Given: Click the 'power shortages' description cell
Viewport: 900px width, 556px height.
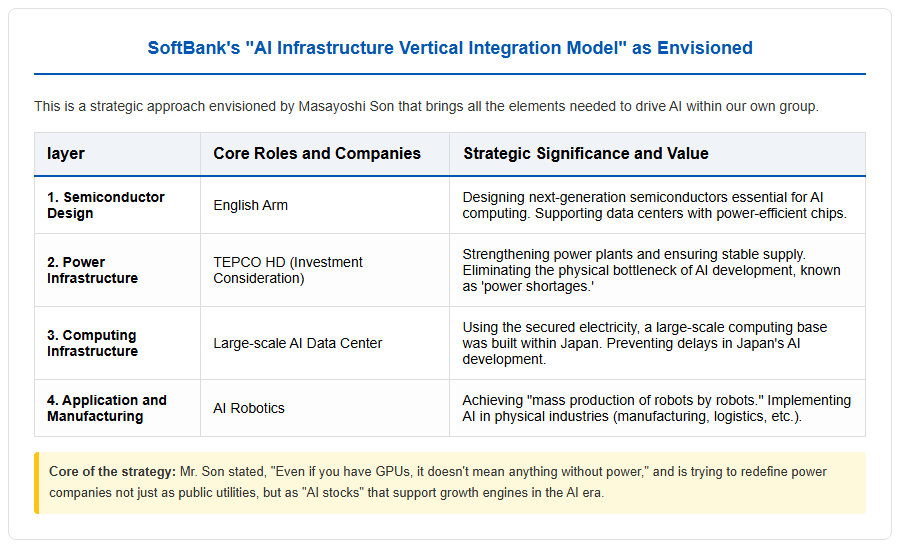Looking at the screenshot, I should [x=651, y=270].
